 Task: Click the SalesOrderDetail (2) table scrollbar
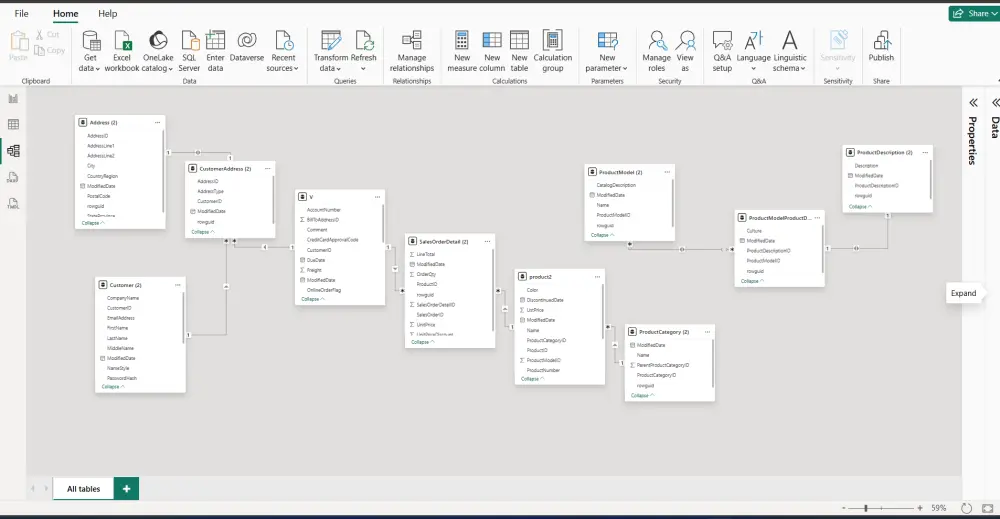click(493, 290)
